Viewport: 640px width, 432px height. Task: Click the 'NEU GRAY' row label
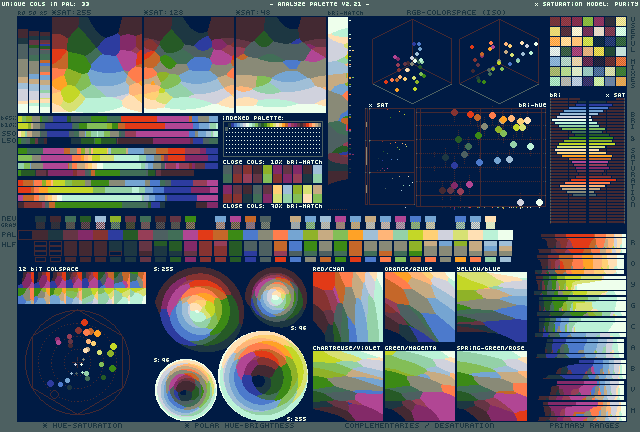click(x=9, y=221)
